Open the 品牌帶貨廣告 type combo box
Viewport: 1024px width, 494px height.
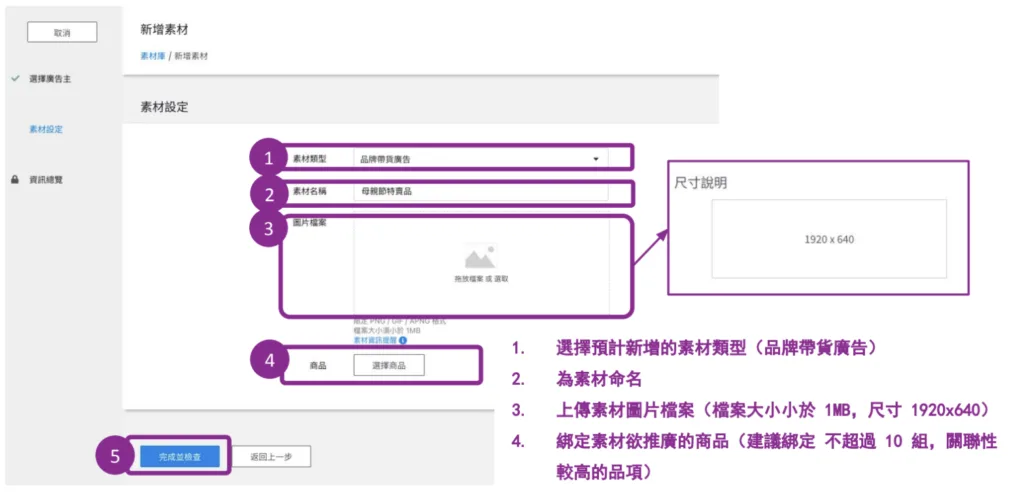[480, 159]
